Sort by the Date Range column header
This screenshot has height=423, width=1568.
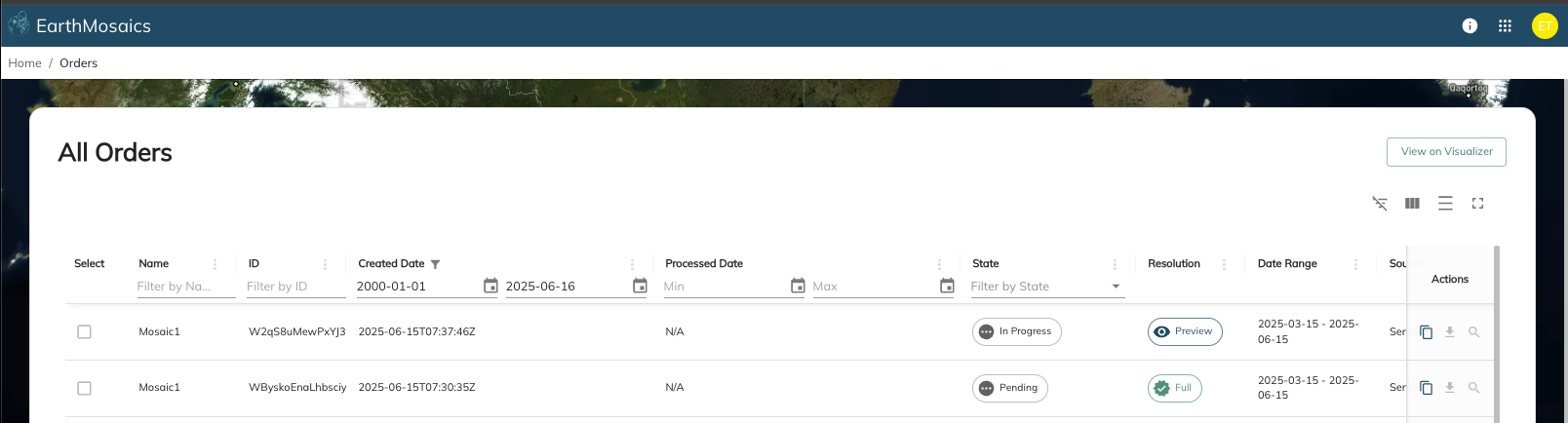tap(1287, 264)
